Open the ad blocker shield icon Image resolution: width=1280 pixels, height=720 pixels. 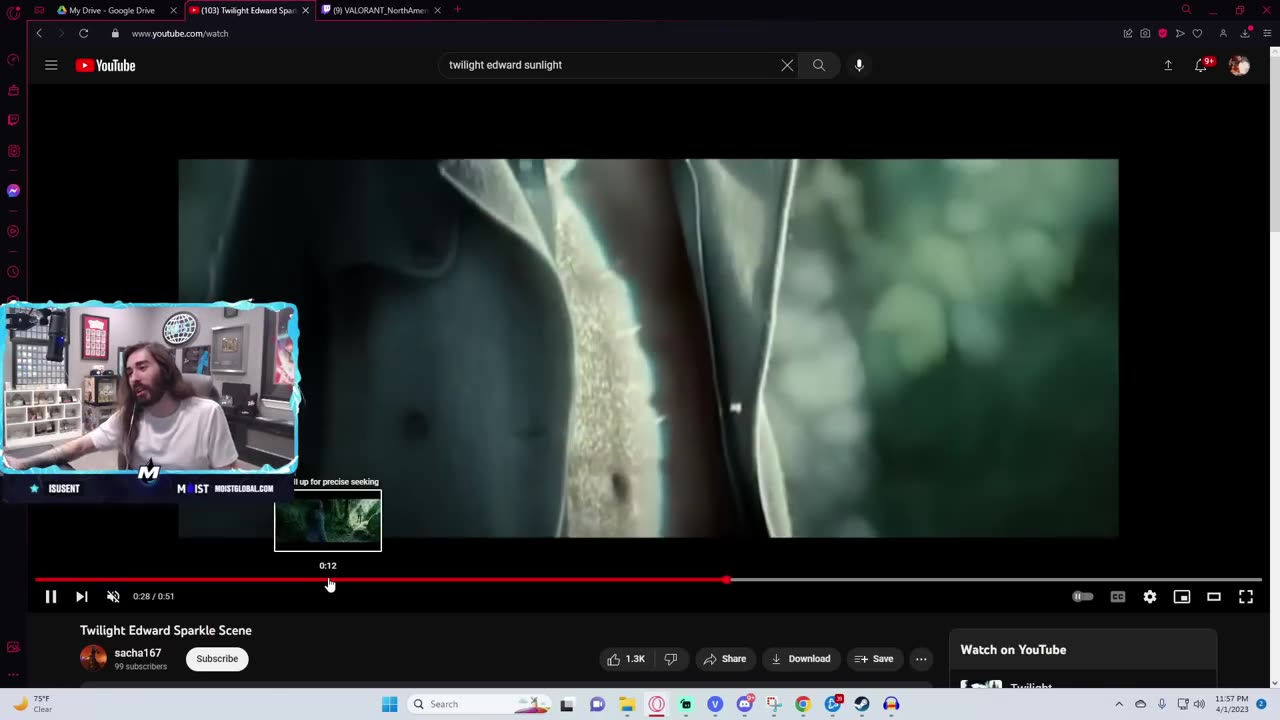pyautogui.click(x=1162, y=34)
